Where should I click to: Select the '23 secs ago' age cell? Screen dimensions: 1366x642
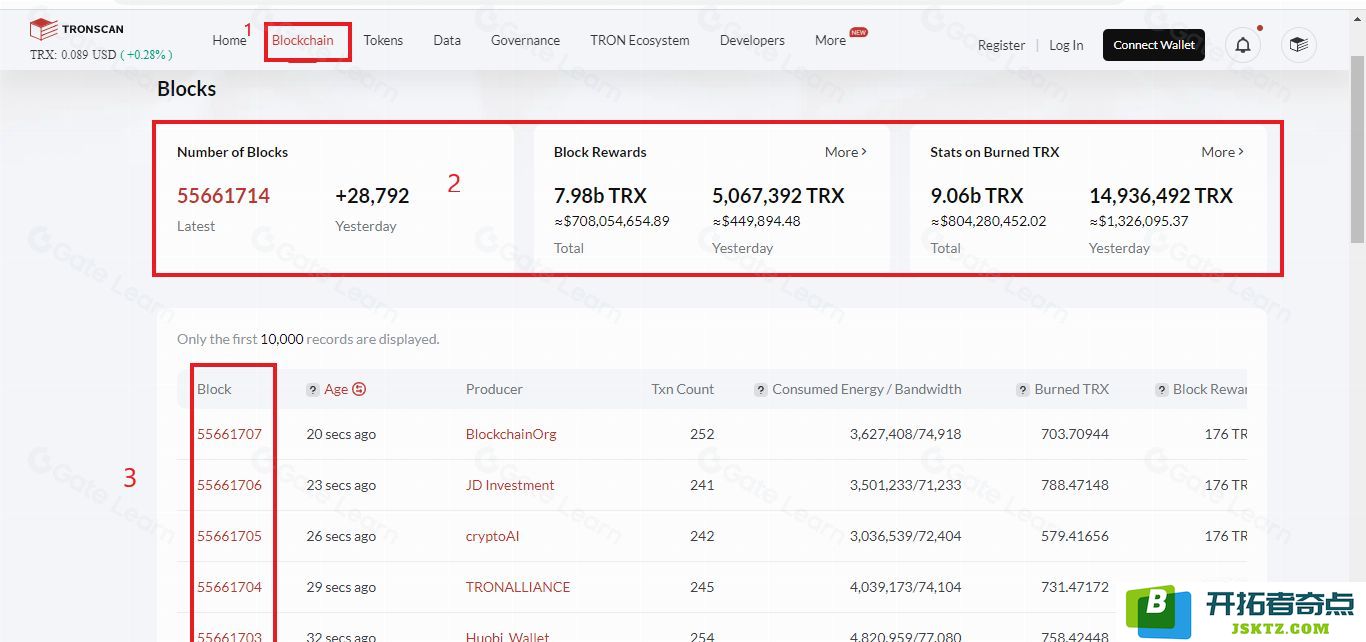[341, 485]
